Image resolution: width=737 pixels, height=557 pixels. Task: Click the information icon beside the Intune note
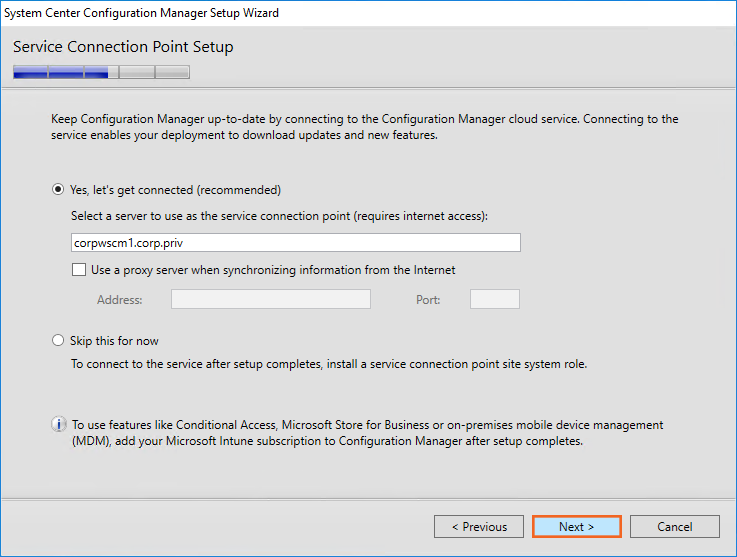tap(58, 425)
